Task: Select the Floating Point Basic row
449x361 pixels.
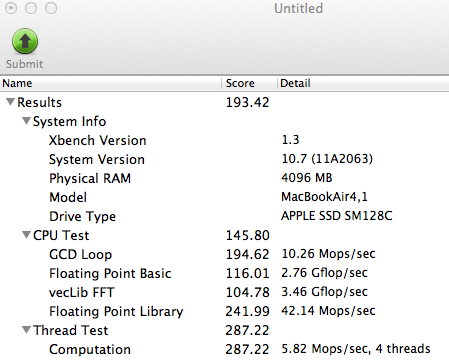Action: click(110, 273)
